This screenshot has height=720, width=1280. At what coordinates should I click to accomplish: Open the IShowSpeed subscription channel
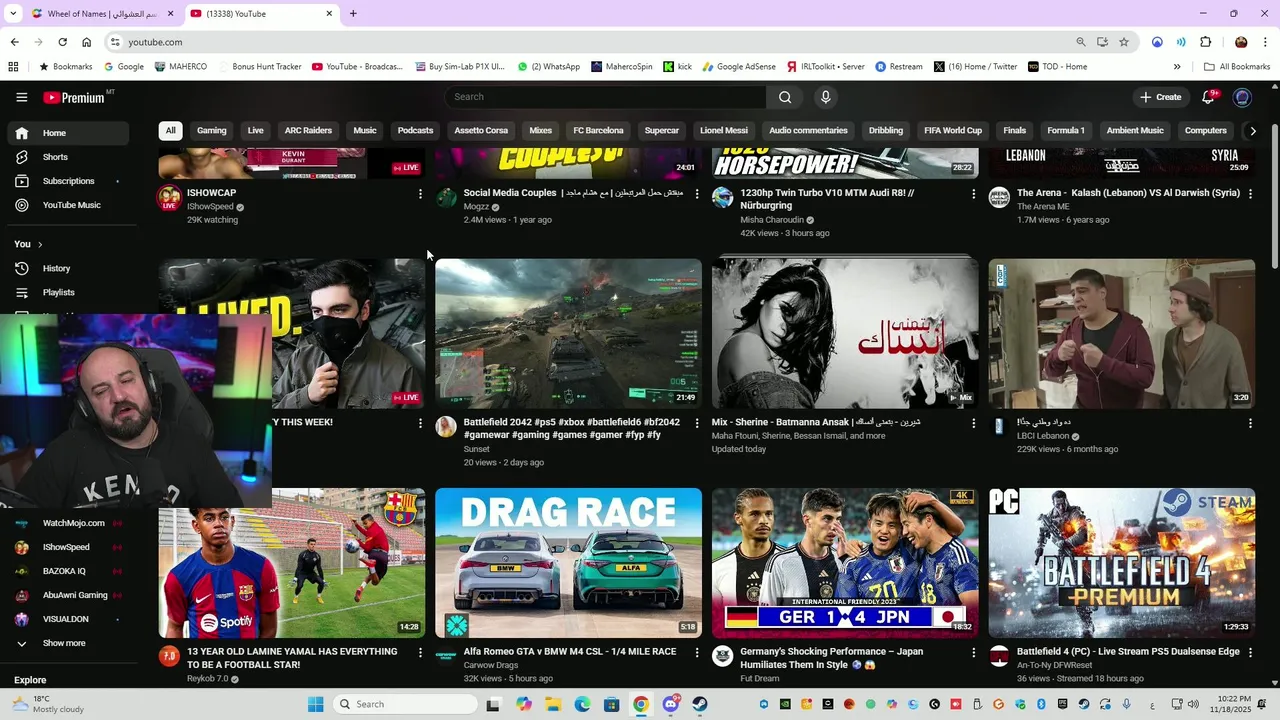pyautogui.click(x=66, y=547)
